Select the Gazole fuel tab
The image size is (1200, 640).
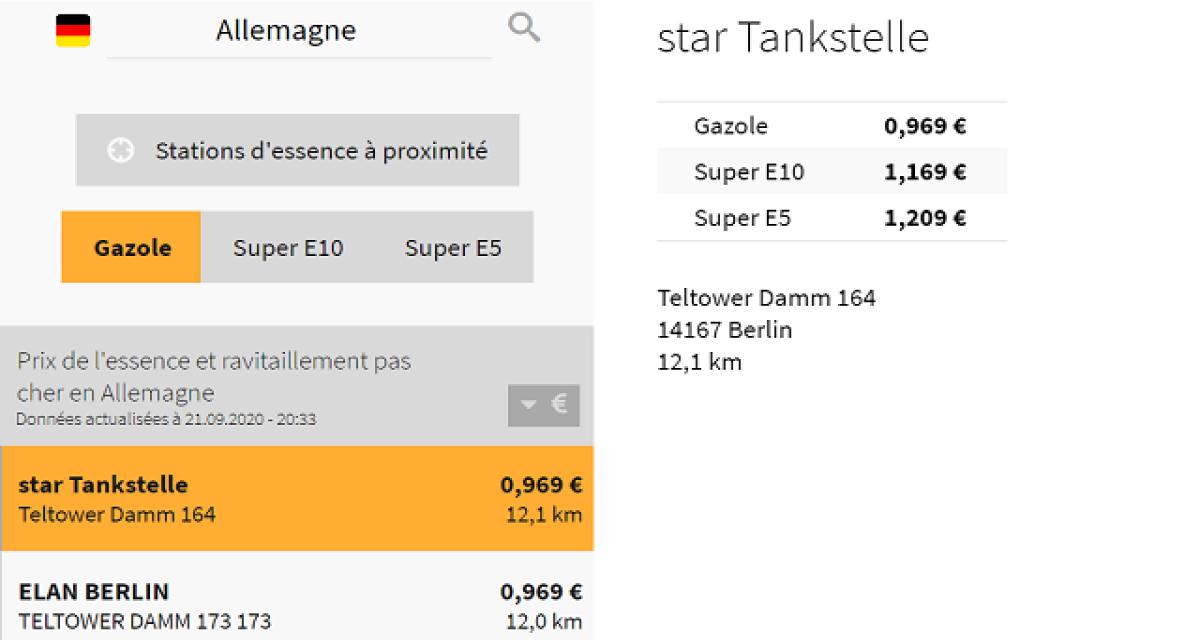tap(132, 248)
